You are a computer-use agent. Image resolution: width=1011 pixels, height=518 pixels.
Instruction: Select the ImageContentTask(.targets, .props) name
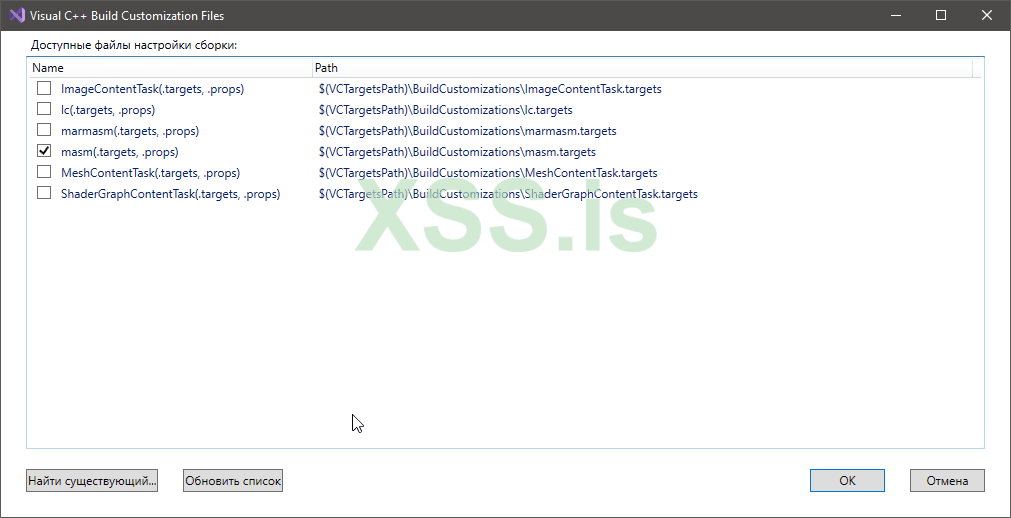pyautogui.click(x=152, y=89)
